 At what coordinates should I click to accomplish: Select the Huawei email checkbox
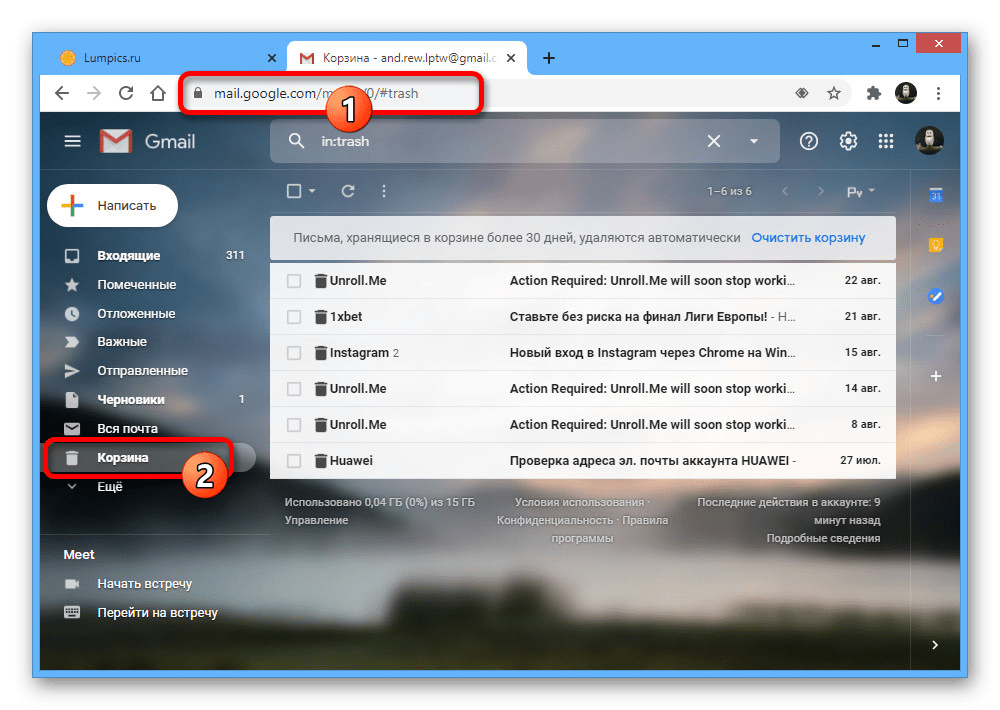tap(294, 461)
